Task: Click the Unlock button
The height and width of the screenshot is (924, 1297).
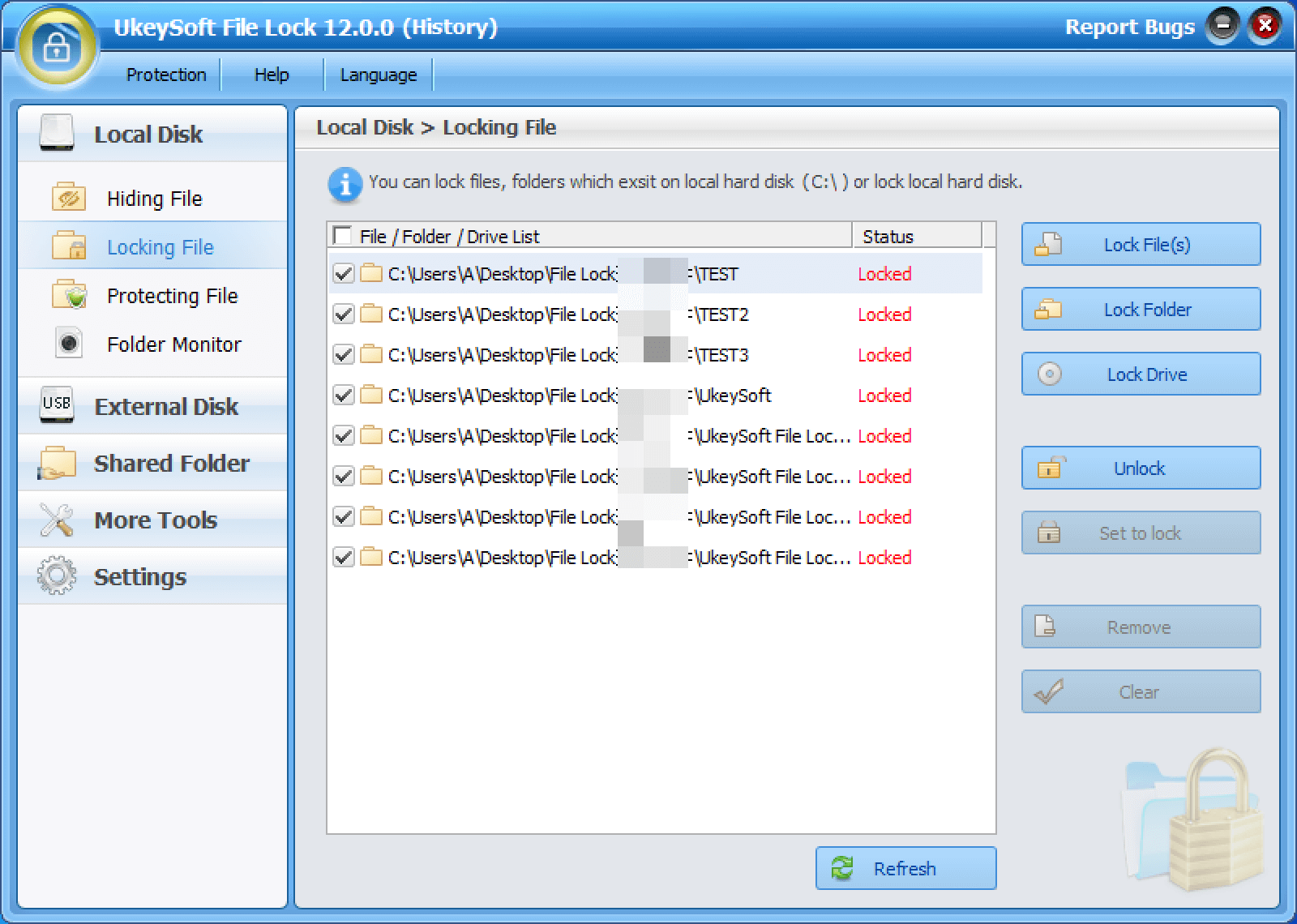Action: 1141,468
